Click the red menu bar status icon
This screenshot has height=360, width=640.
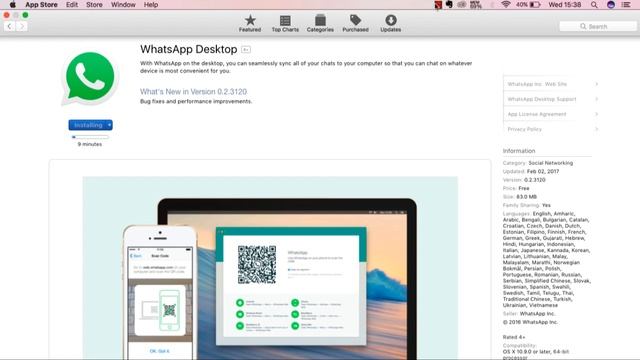coord(438,5)
